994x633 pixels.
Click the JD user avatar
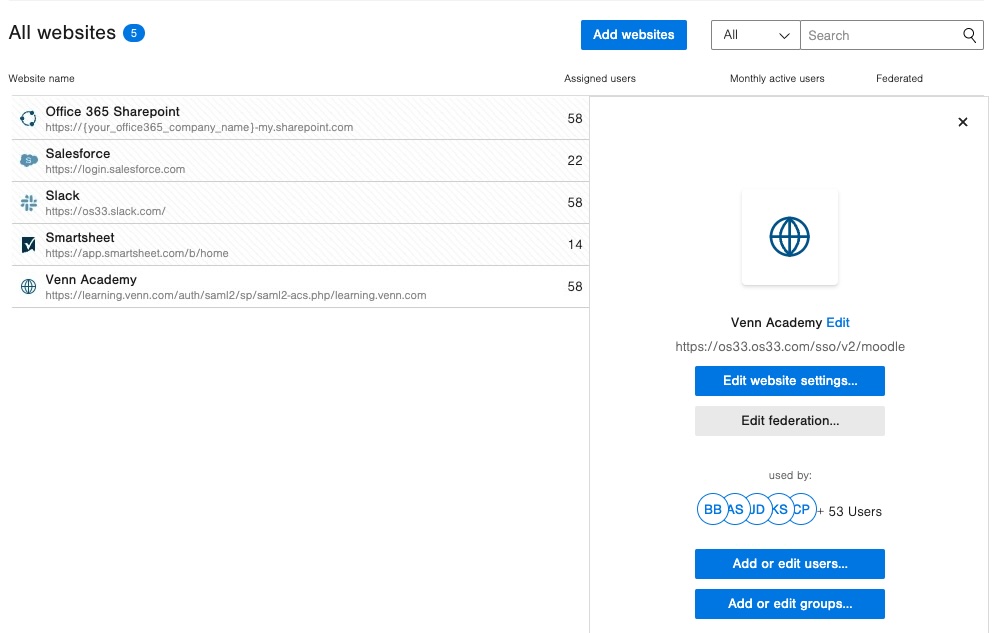[759, 509]
